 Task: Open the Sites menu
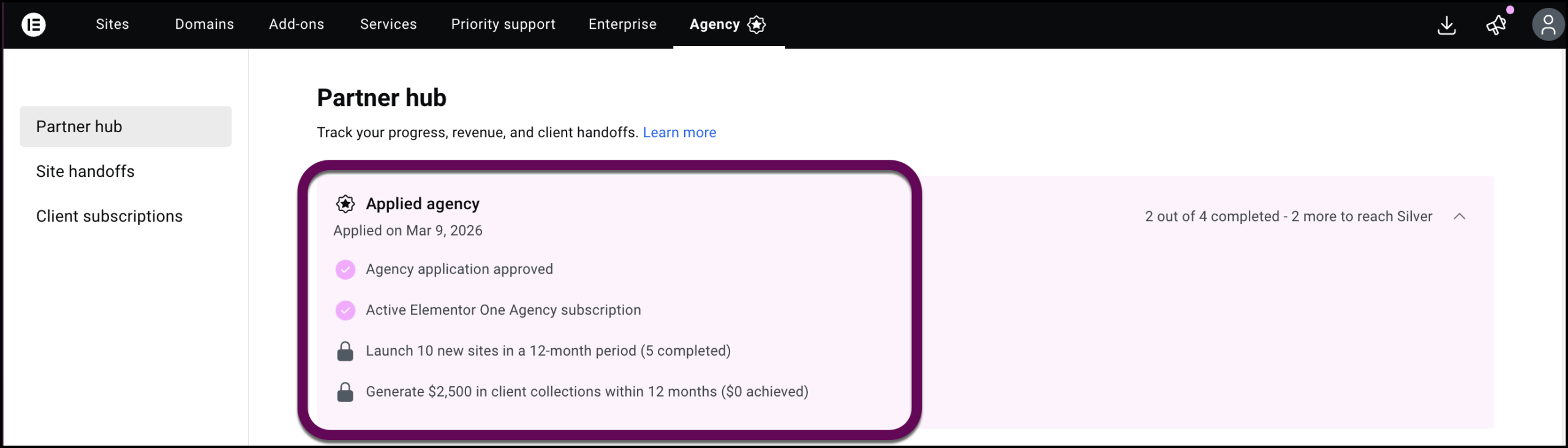(112, 24)
